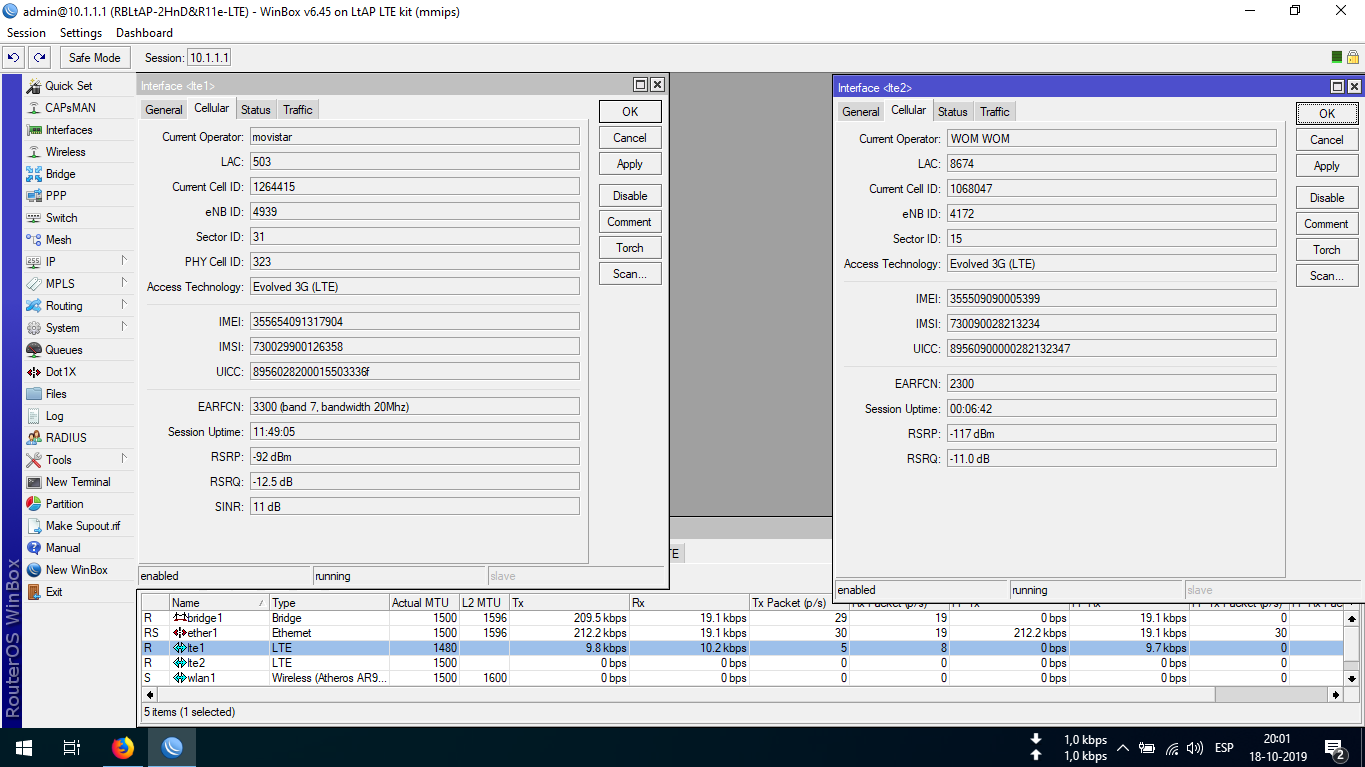
Task: Open Firefox from the taskbar
Action: tap(122, 747)
